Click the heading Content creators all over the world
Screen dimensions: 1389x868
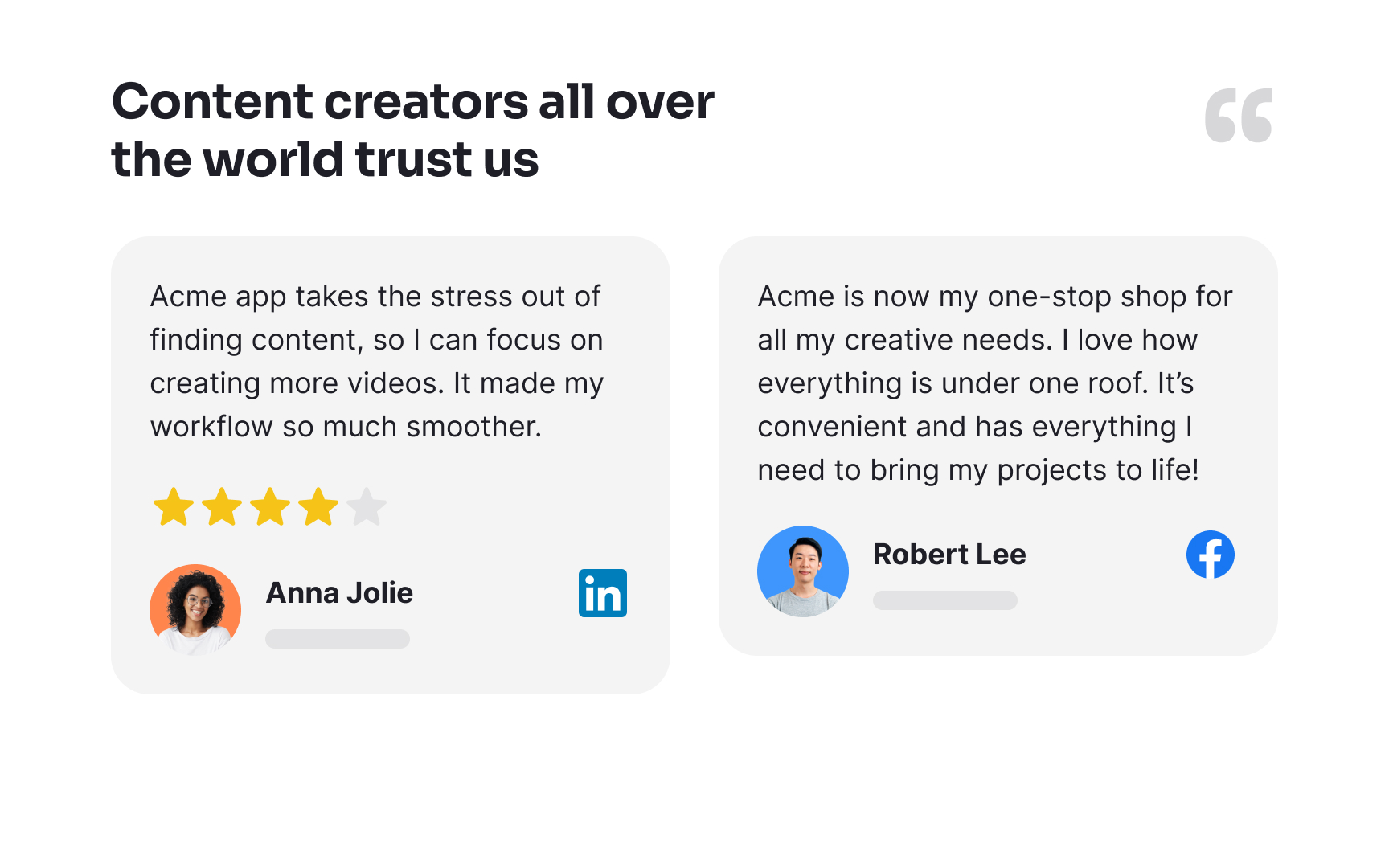pos(412,129)
